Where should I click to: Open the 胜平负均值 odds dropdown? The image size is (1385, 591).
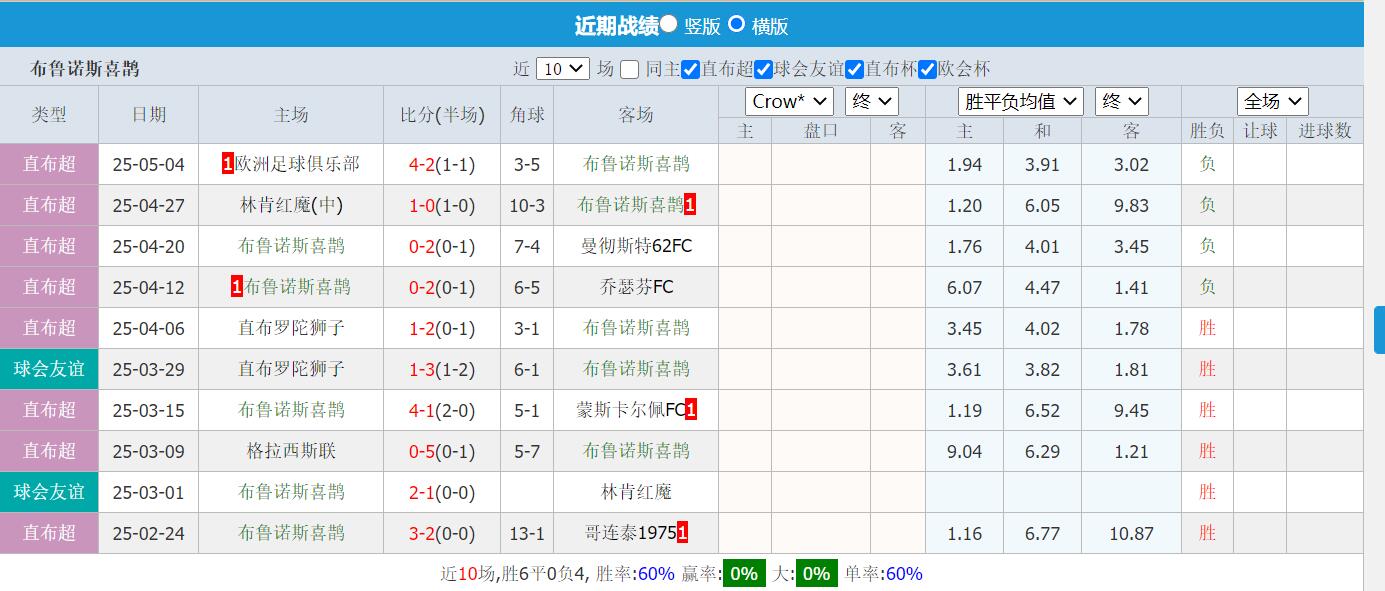coord(1020,100)
